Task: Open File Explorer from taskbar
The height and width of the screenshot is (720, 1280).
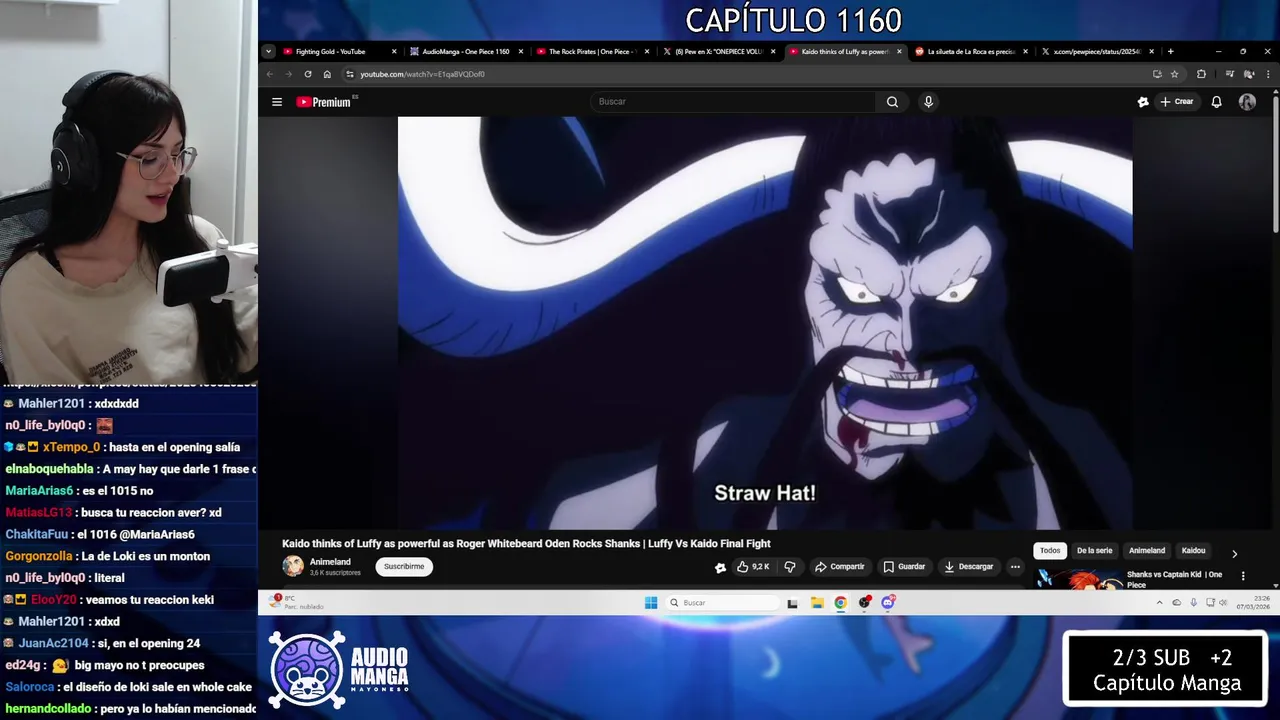Action: pyautogui.click(x=817, y=602)
